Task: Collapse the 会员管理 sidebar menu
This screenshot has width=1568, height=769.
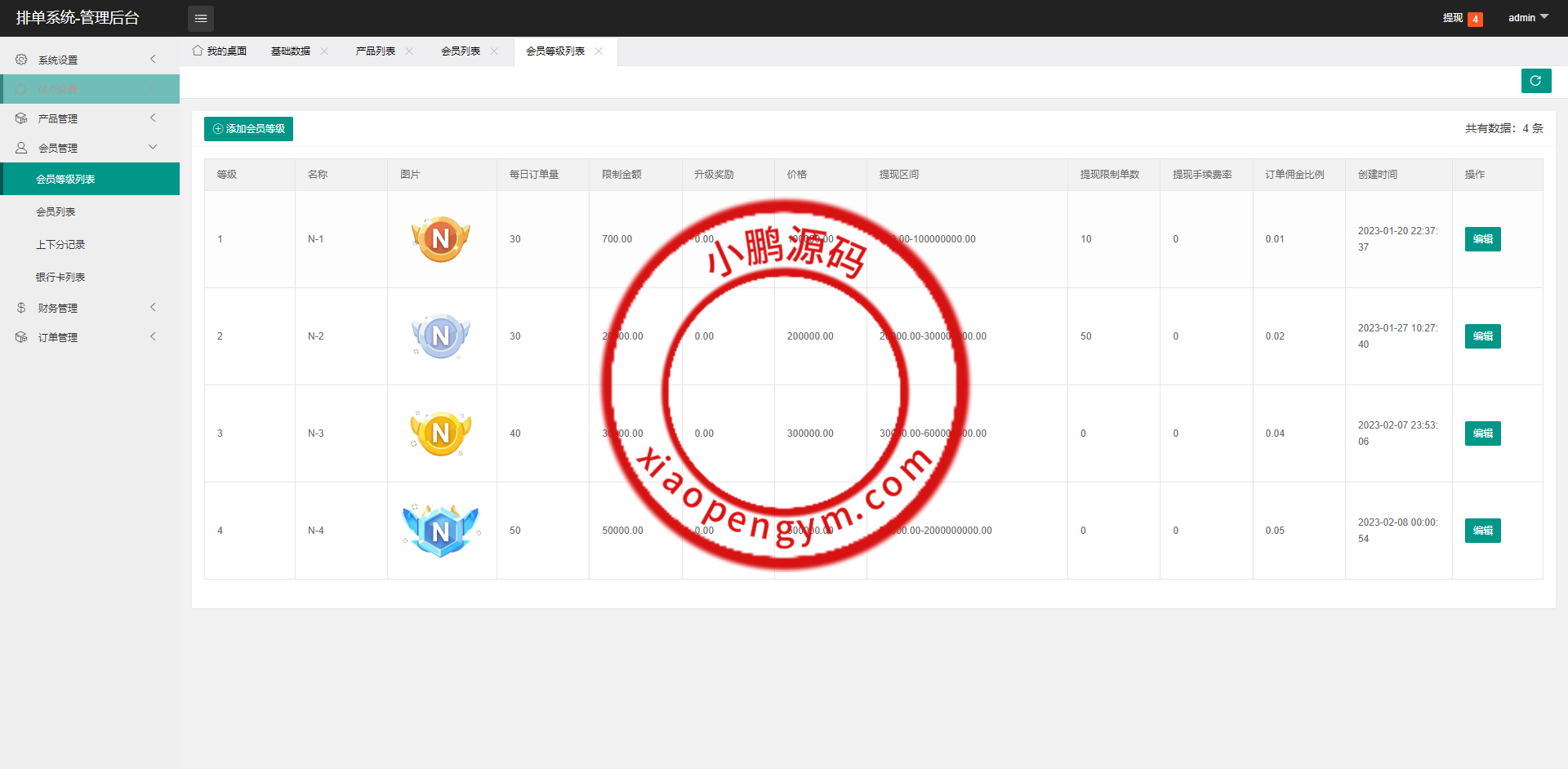Action: pyautogui.click(x=90, y=148)
